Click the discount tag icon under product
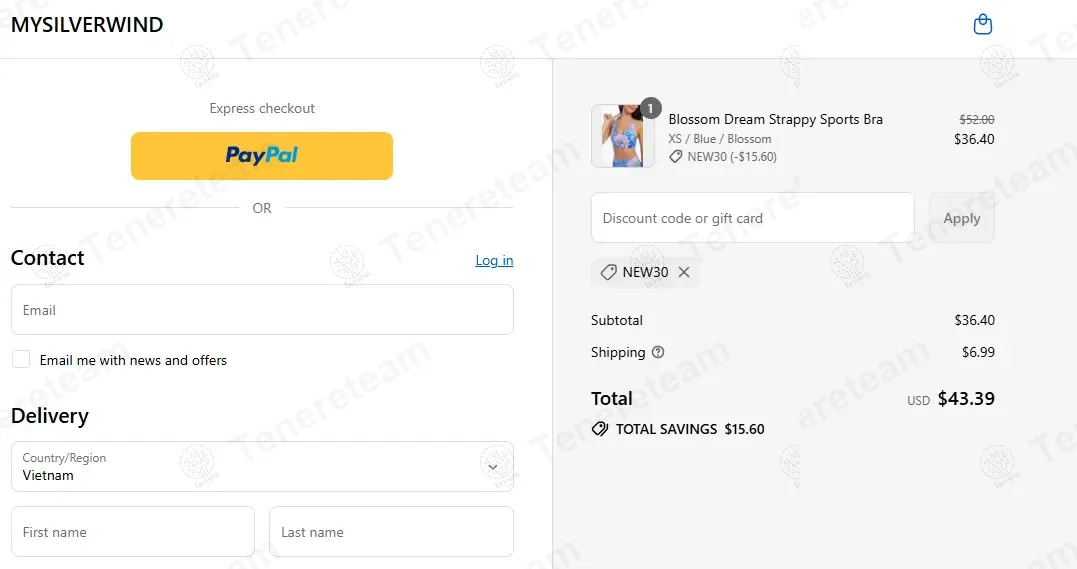The width and height of the screenshot is (1077, 569). click(676, 157)
